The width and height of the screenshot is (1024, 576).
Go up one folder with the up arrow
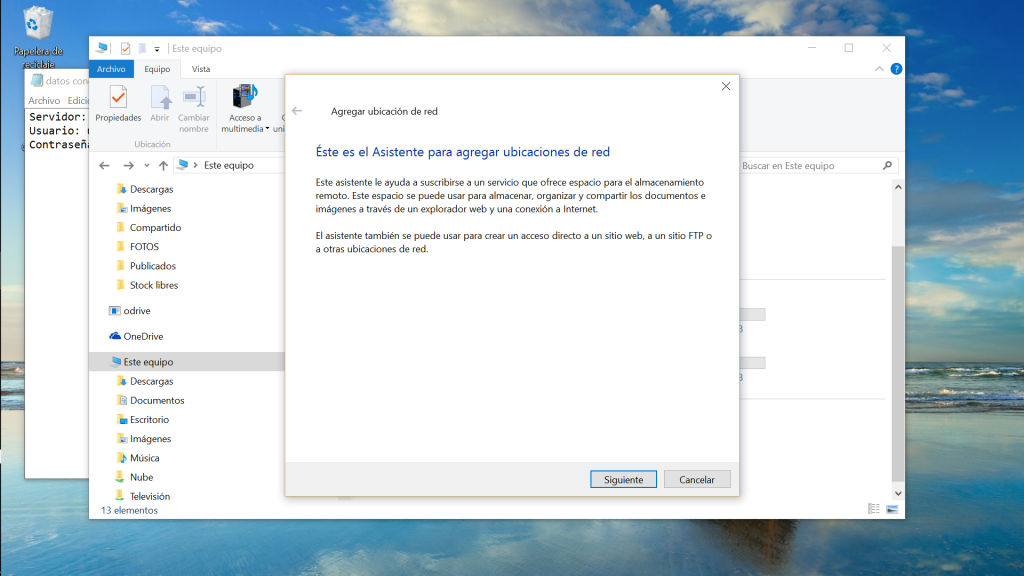[x=163, y=165]
